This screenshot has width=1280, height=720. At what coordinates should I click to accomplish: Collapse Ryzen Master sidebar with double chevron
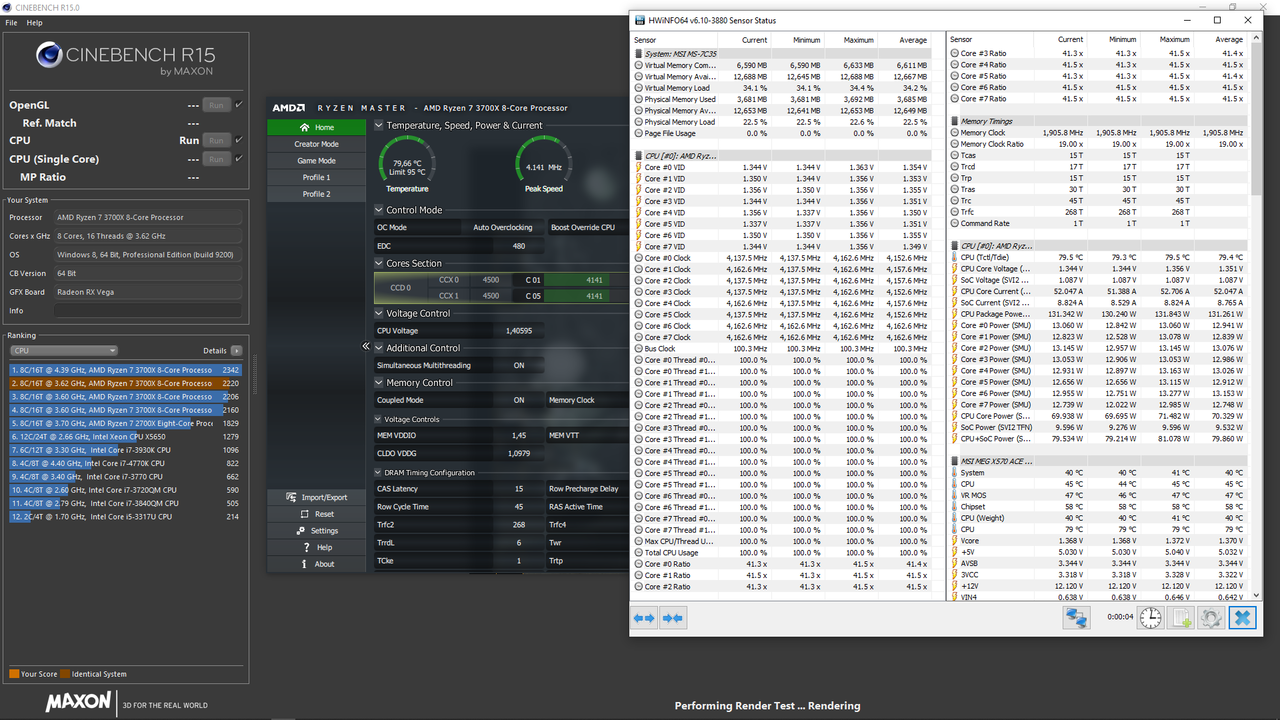pos(365,346)
